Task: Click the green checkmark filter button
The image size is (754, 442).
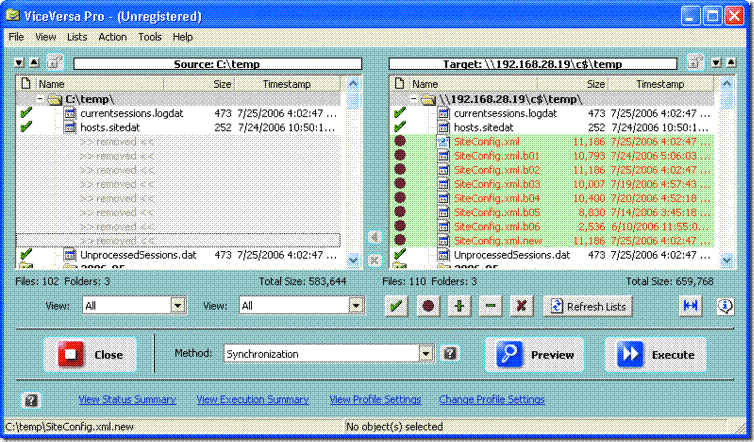Action: pos(396,306)
